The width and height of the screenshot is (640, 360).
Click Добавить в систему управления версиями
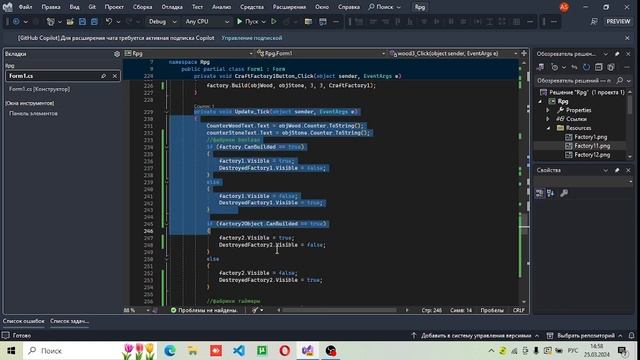point(476,336)
